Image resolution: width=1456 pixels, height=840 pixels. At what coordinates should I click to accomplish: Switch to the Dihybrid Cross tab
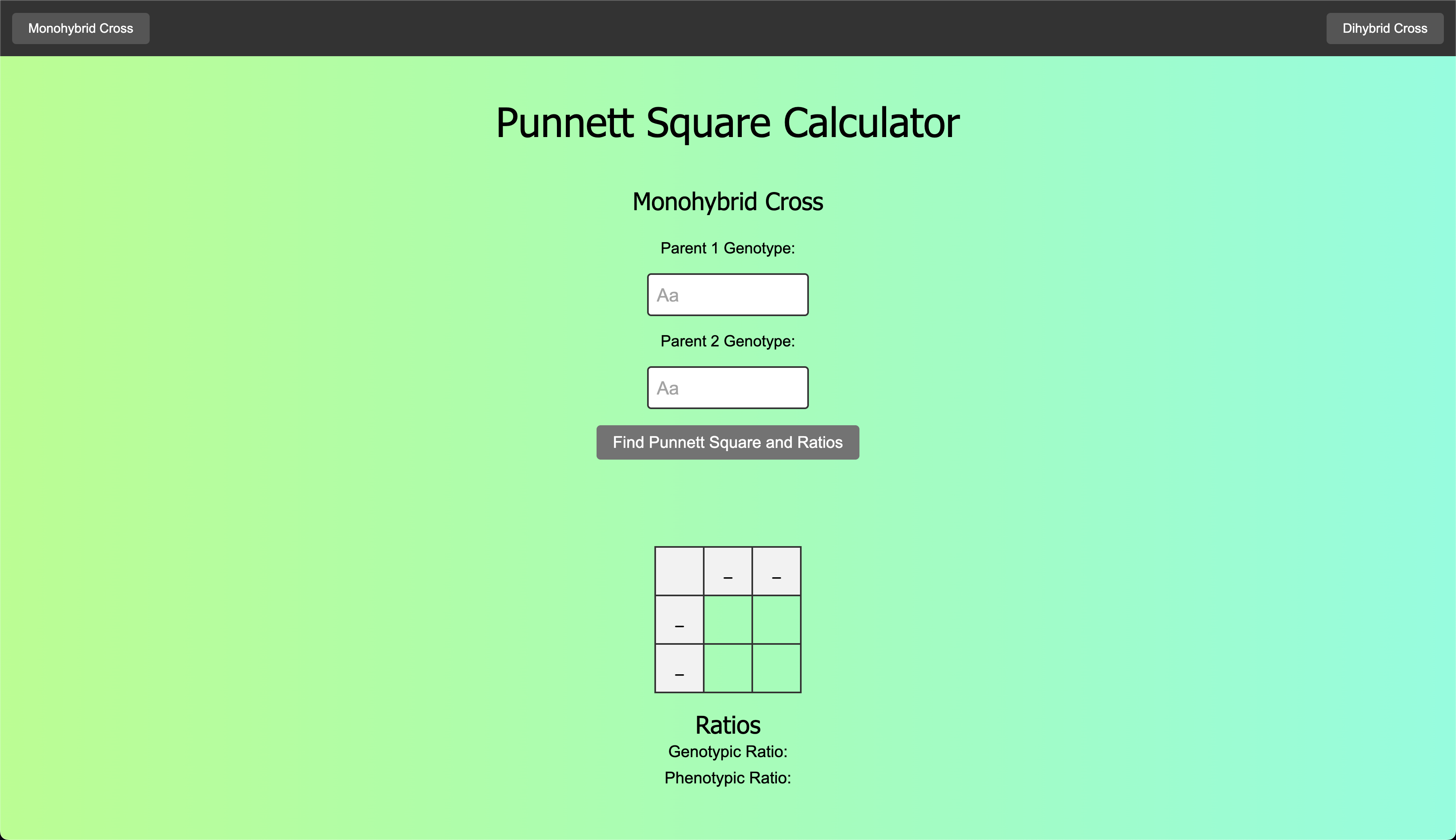(x=1384, y=28)
